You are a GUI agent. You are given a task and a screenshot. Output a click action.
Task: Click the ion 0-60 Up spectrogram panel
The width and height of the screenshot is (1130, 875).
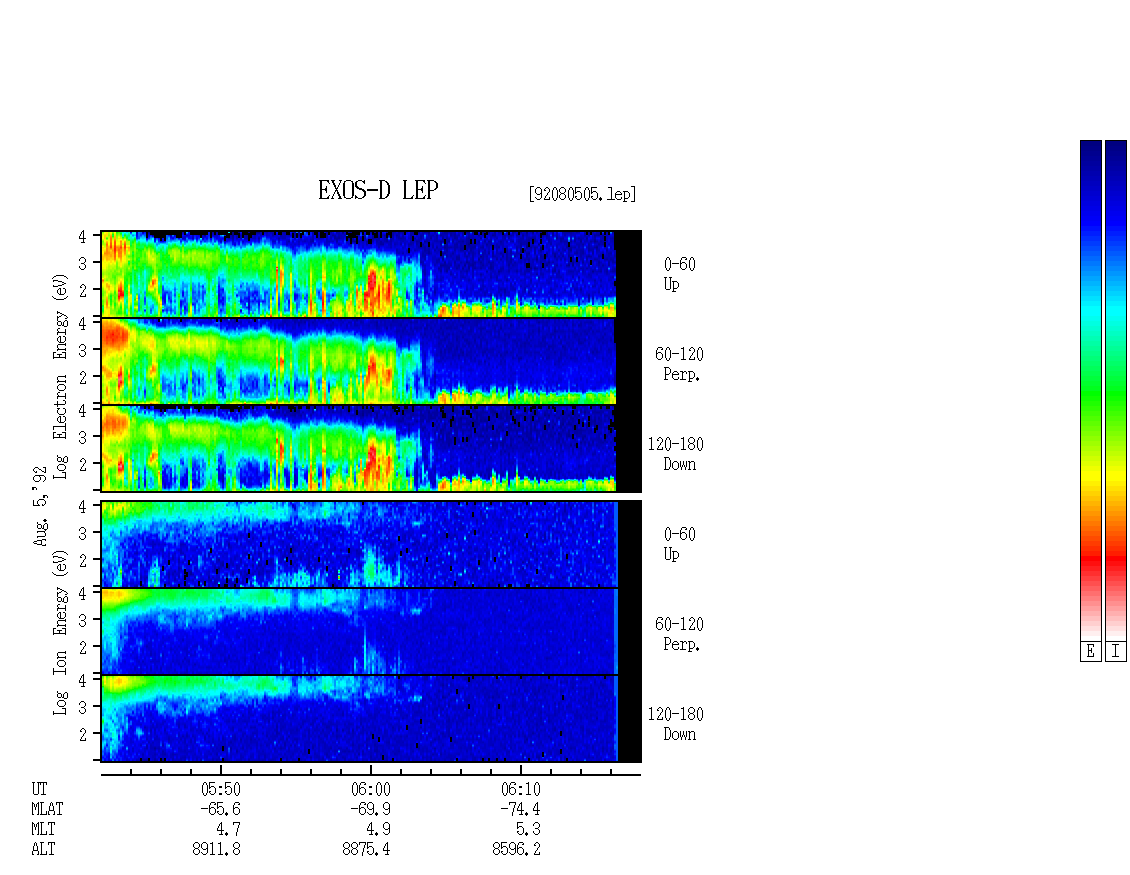[x=371, y=544]
